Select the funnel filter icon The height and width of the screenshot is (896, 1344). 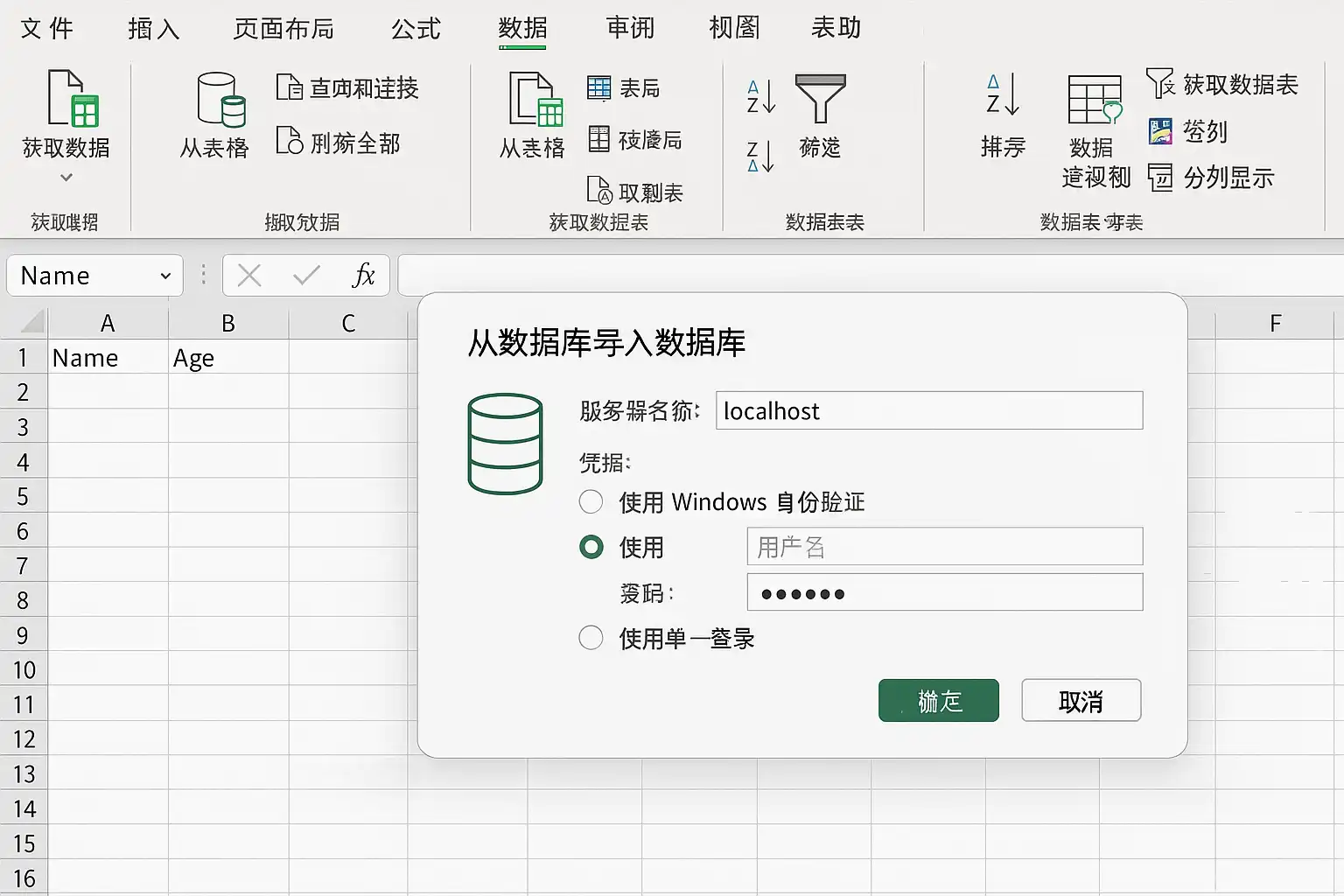pyautogui.click(x=820, y=98)
